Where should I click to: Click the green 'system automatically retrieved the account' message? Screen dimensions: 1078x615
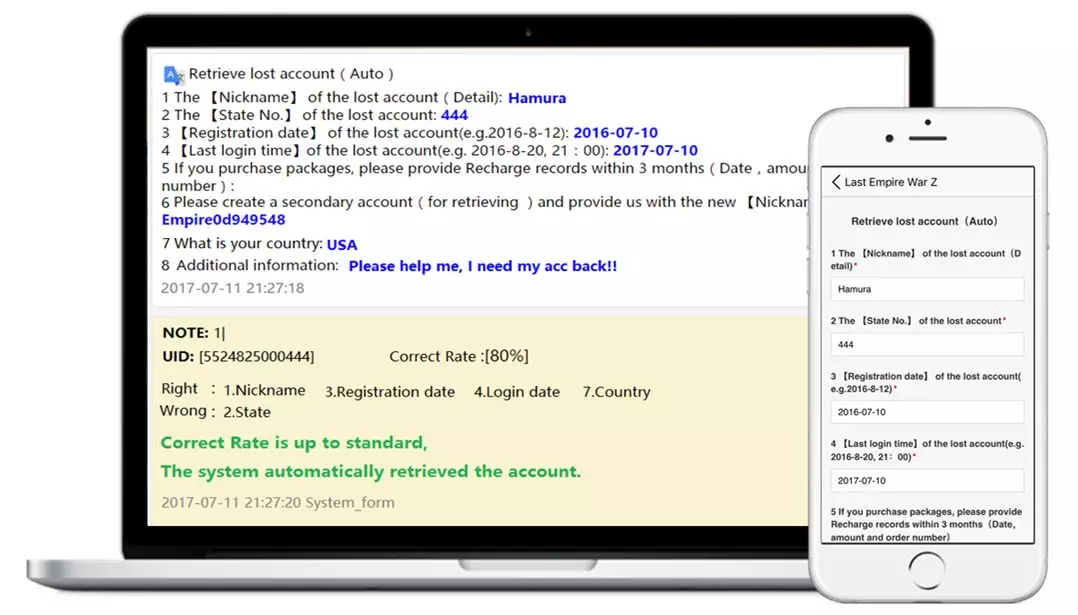(x=370, y=471)
